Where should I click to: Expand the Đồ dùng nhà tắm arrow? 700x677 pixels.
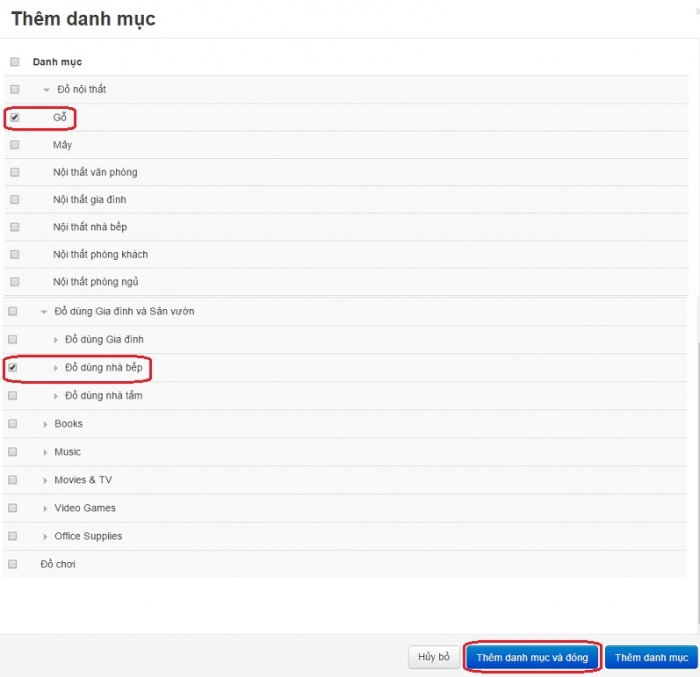point(56,396)
